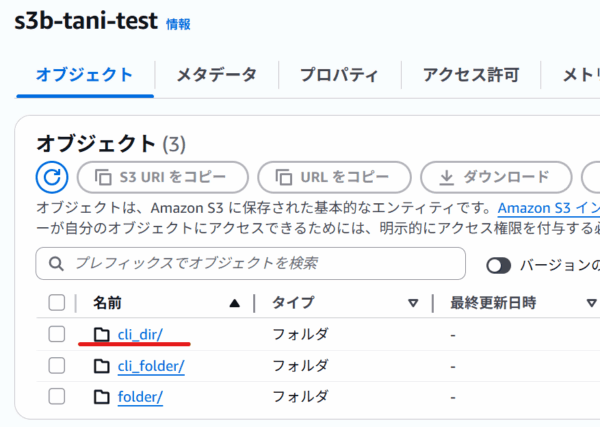Toggle the version display switch
The width and height of the screenshot is (600, 427).
click(x=499, y=265)
